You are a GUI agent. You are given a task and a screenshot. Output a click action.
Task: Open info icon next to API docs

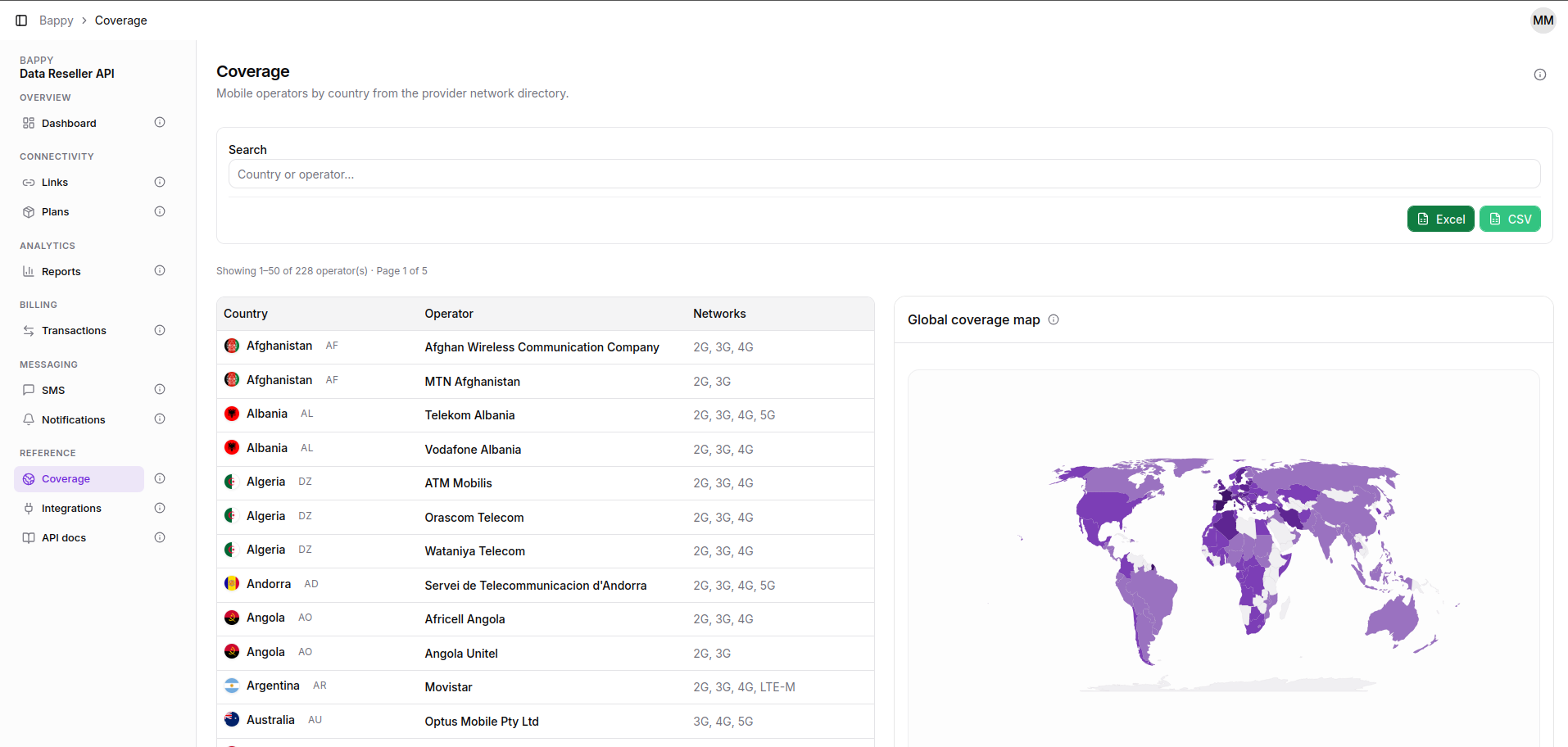point(160,537)
